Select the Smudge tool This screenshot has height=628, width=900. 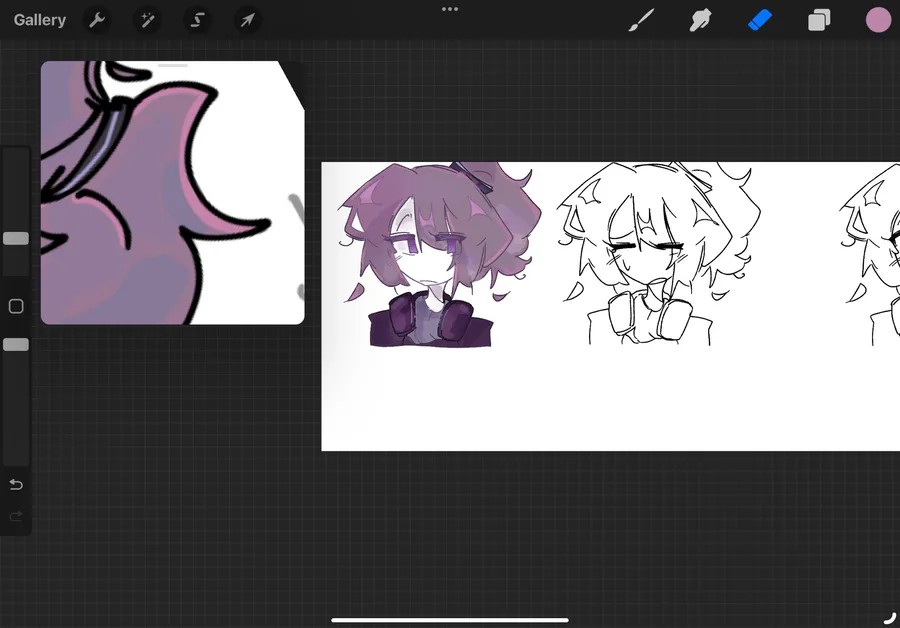tap(700, 20)
